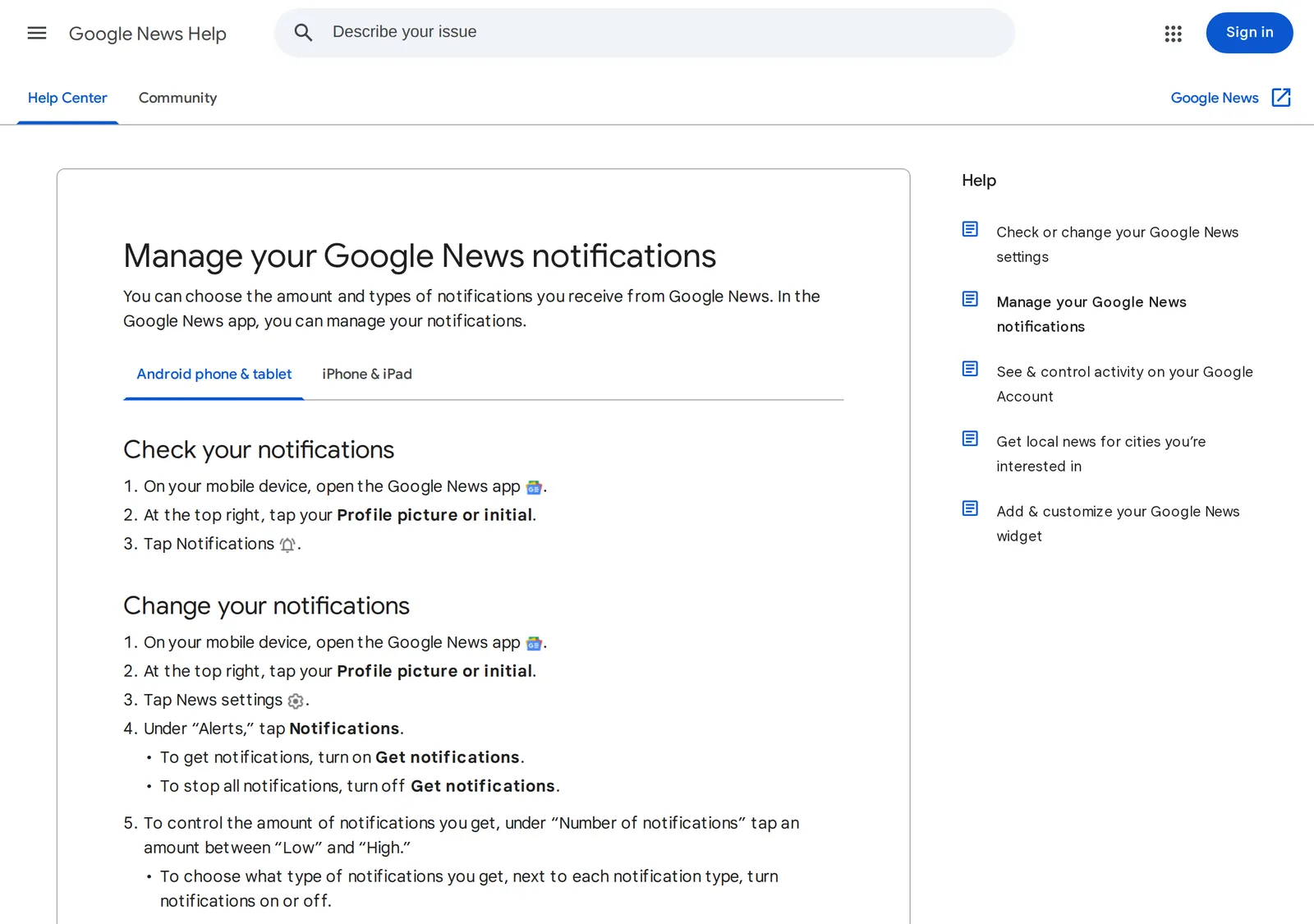Screen dimensions: 1314x924
Task: Open the Google News link at top right
Action: (x=1215, y=98)
